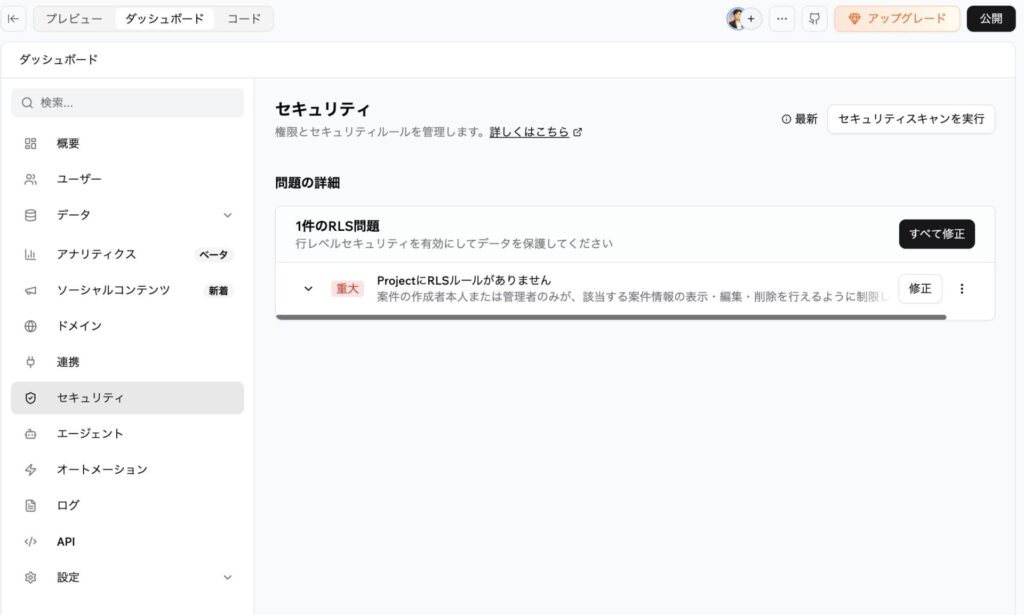The width and height of the screenshot is (1024, 615).
Task: Open ドメイン globe icon in sidebar
Action: tap(31, 326)
